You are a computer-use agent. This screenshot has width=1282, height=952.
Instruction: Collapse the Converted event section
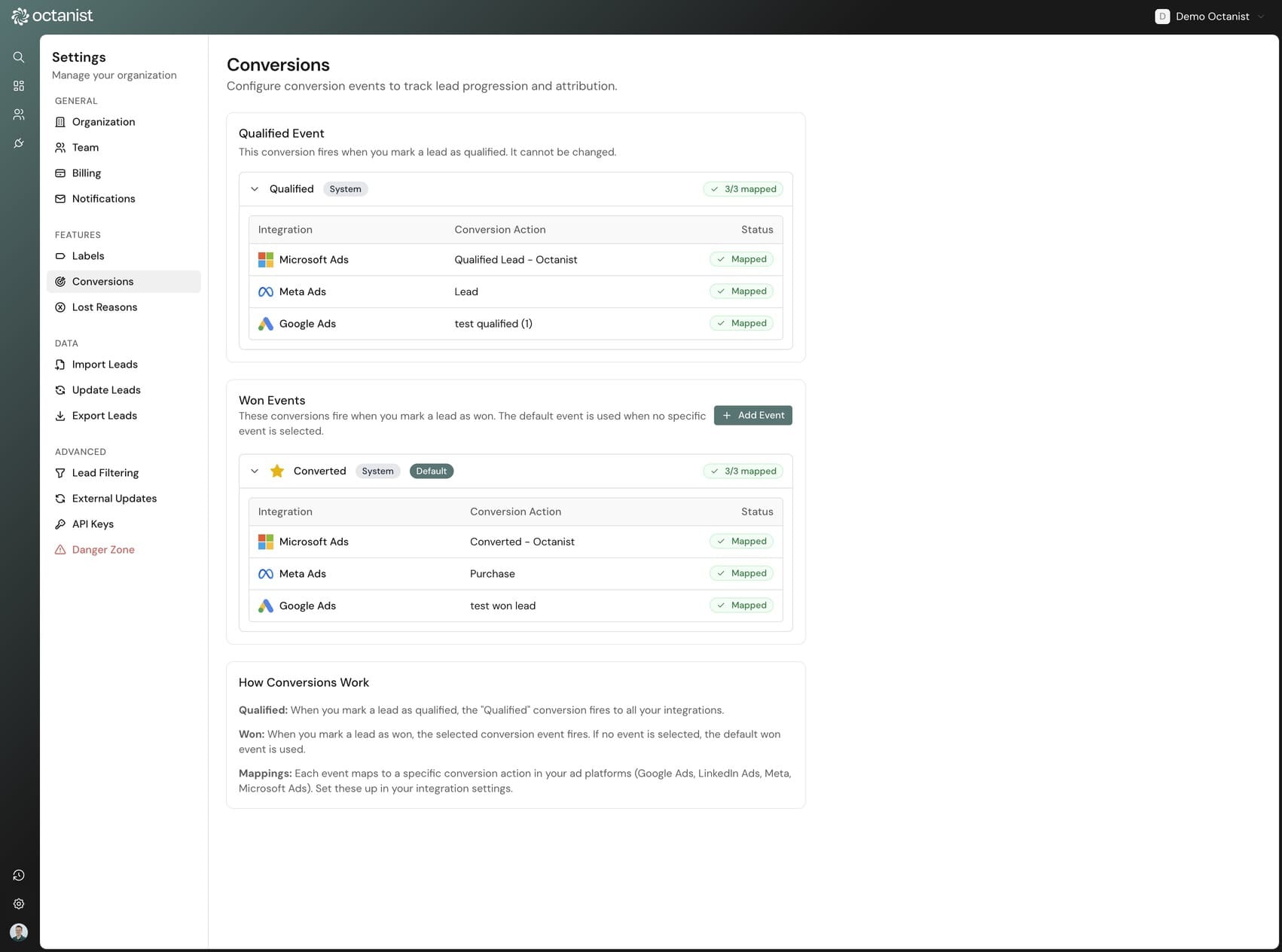coord(255,471)
